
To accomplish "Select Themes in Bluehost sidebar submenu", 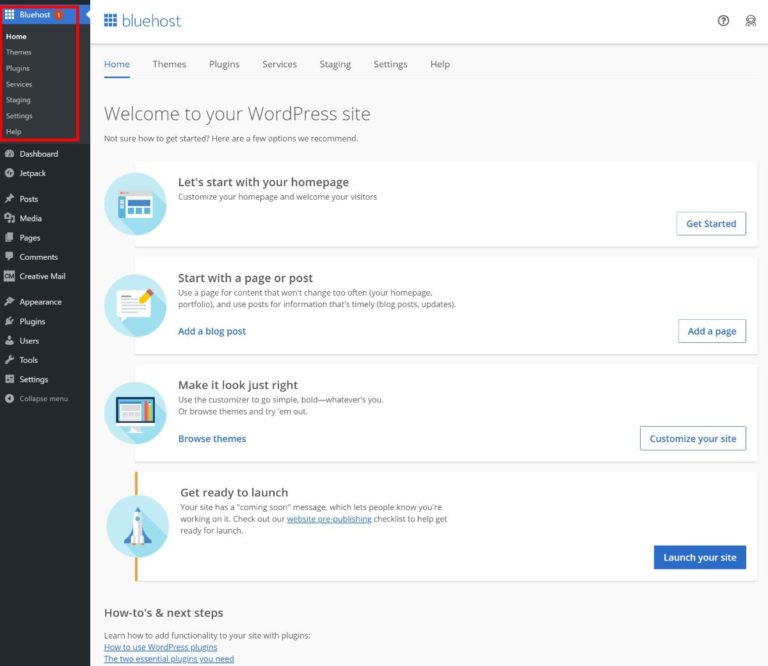I will [x=19, y=52].
